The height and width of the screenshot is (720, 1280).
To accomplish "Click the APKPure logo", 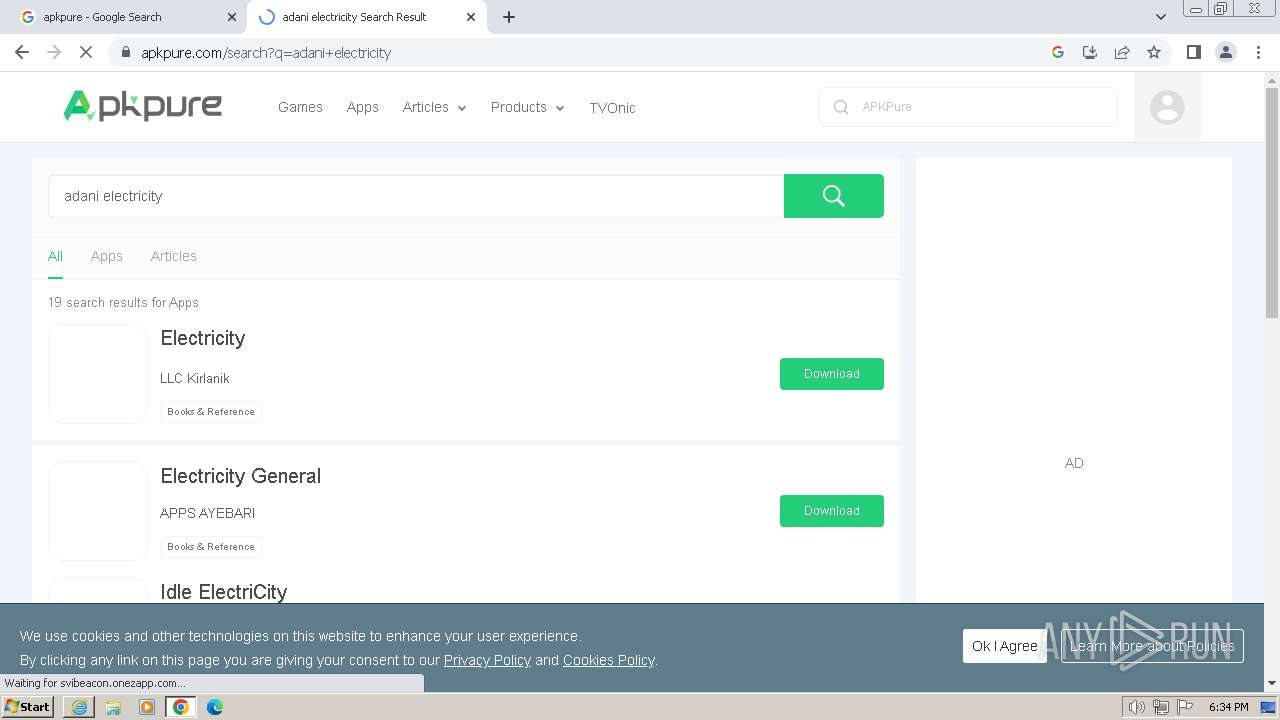I will pos(143,106).
